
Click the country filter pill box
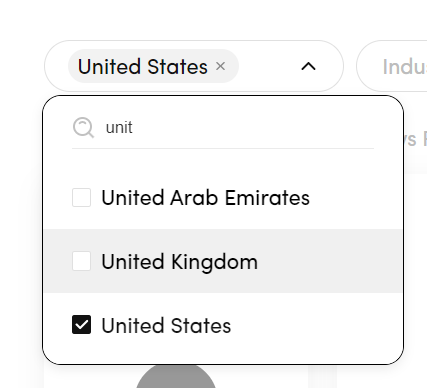(194, 66)
